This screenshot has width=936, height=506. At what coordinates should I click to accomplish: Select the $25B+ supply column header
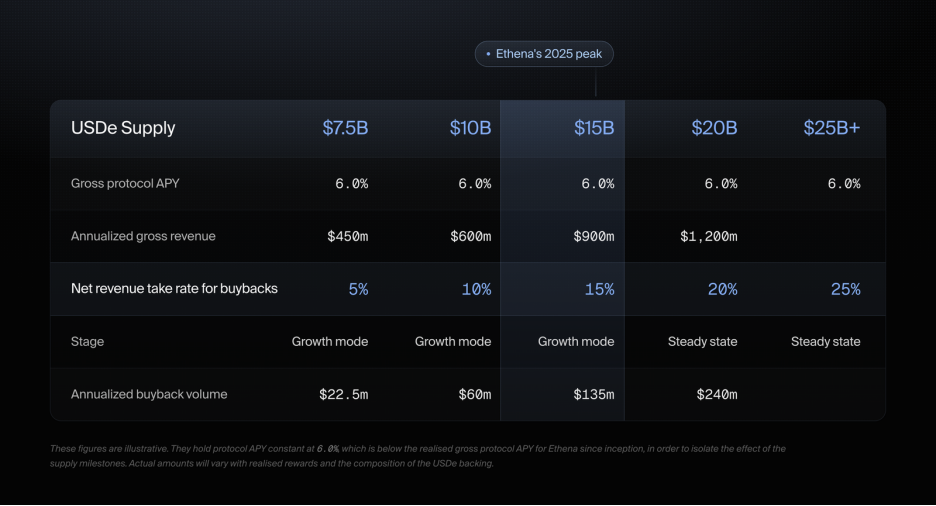click(x=832, y=128)
